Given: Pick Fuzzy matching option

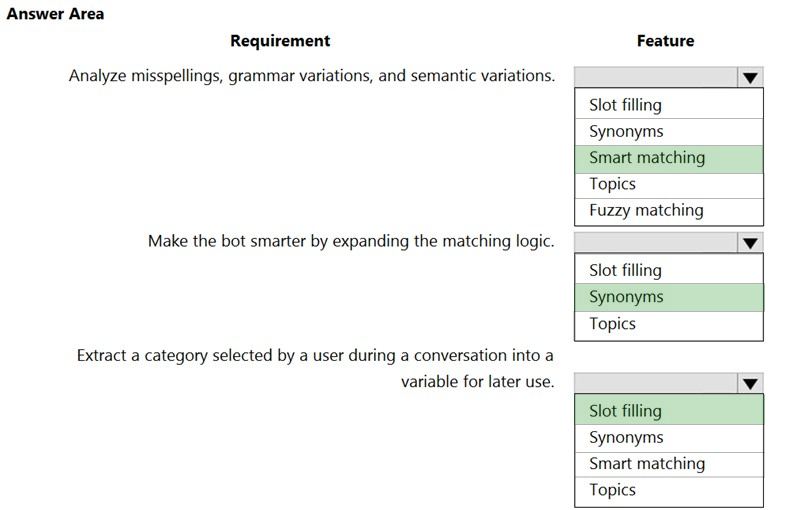Looking at the screenshot, I should [669, 212].
